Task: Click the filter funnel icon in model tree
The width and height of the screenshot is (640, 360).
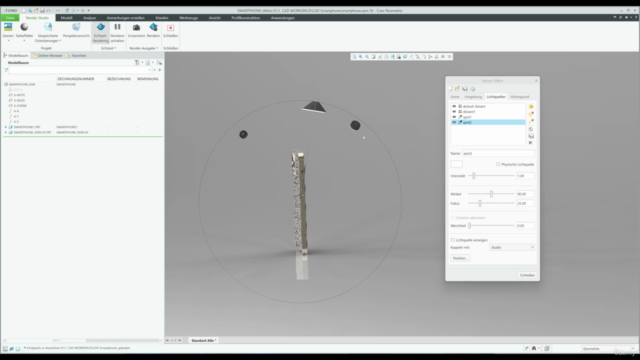Action: pos(6,70)
